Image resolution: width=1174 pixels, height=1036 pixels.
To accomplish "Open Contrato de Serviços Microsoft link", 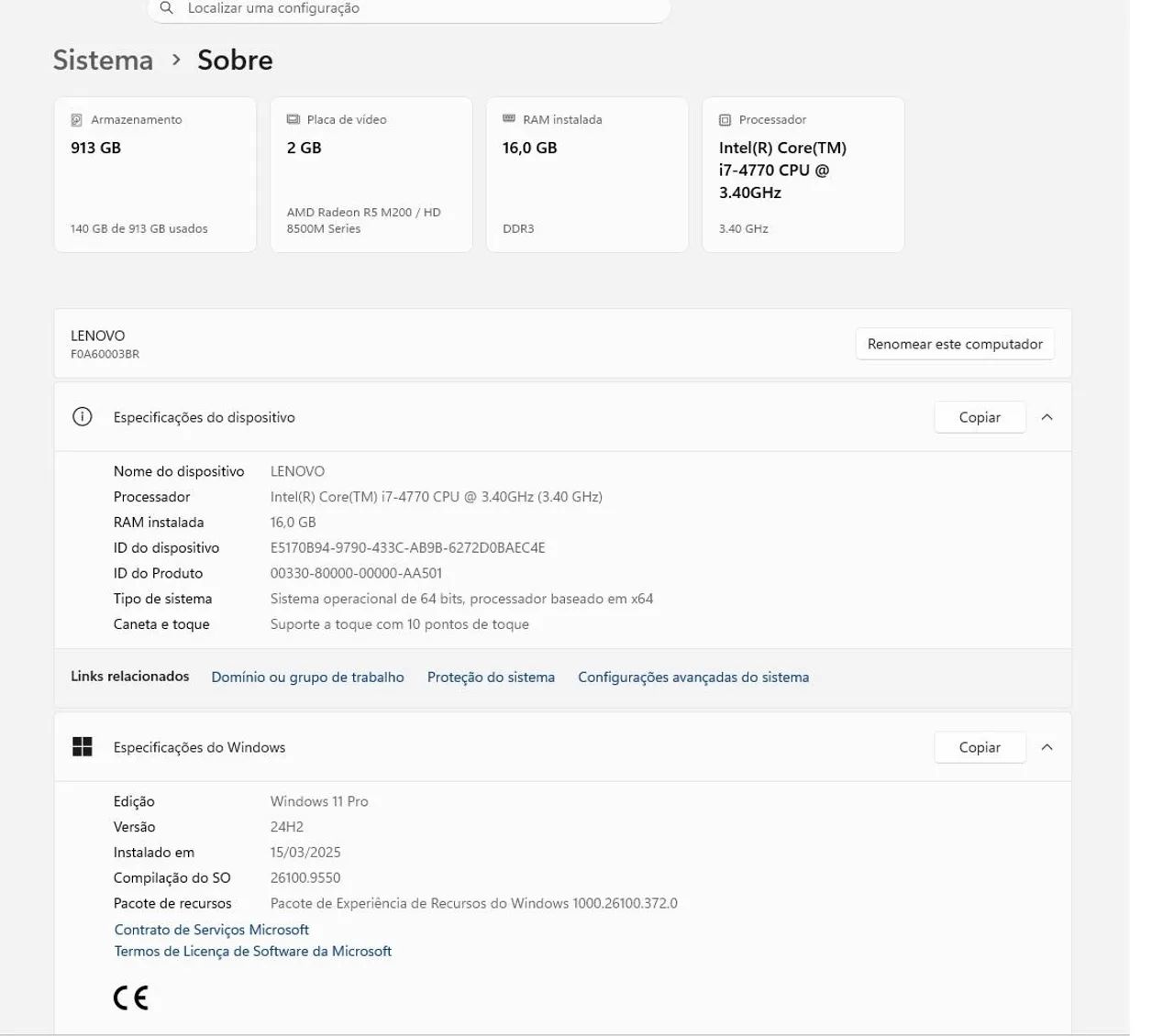I will [x=212, y=930].
